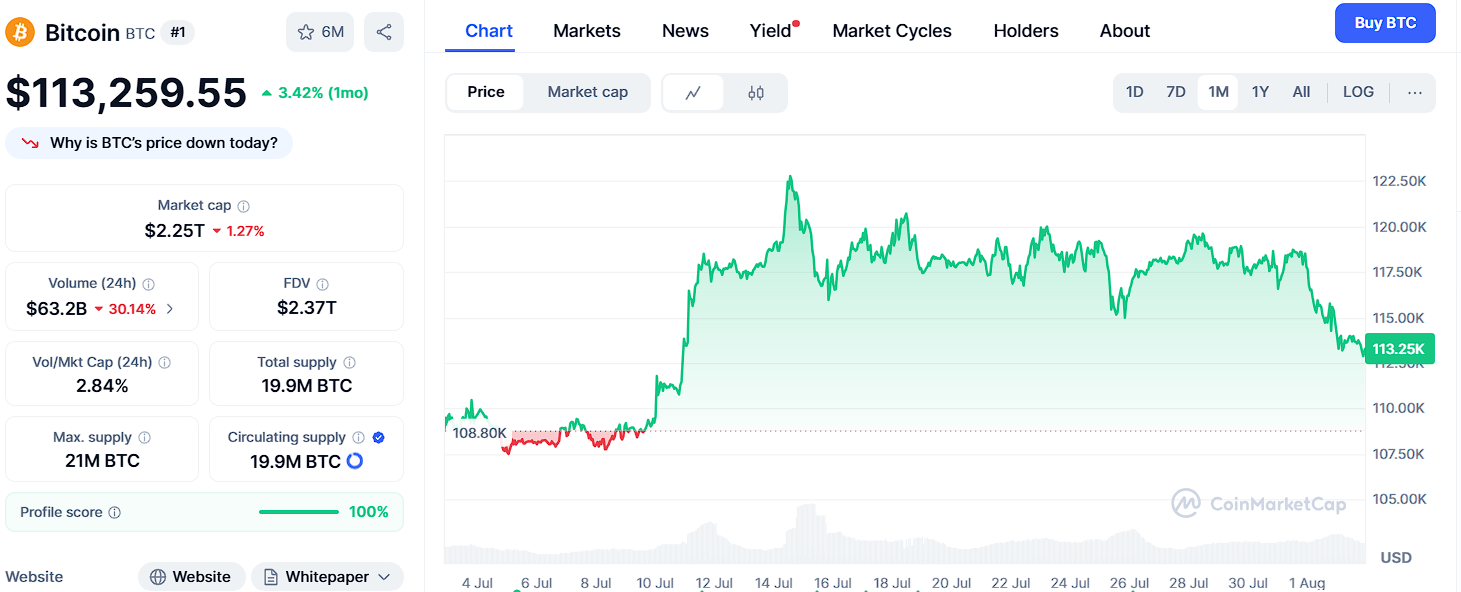Switch to line chart icon

tap(693, 93)
